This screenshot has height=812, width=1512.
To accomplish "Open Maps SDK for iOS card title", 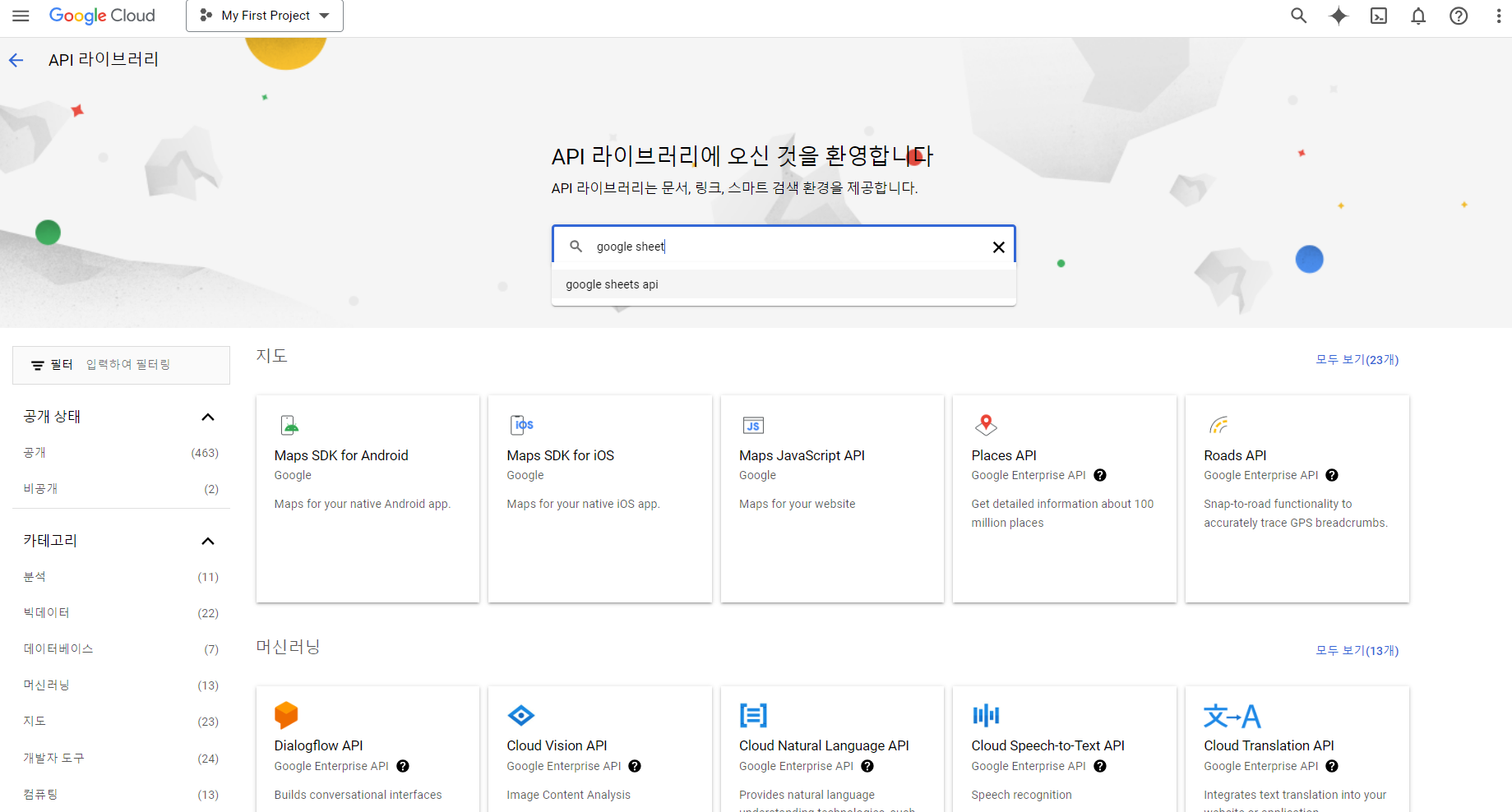I will pyautogui.click(x=560, y=455).
